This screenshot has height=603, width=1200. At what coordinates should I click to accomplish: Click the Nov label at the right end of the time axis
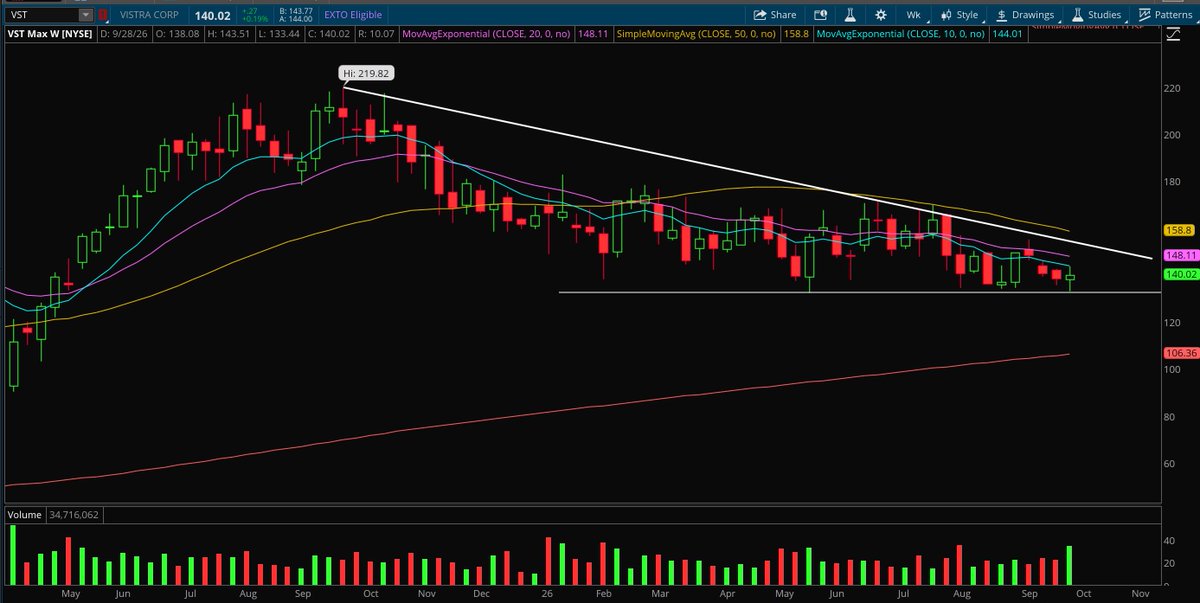coord(1138,592)
